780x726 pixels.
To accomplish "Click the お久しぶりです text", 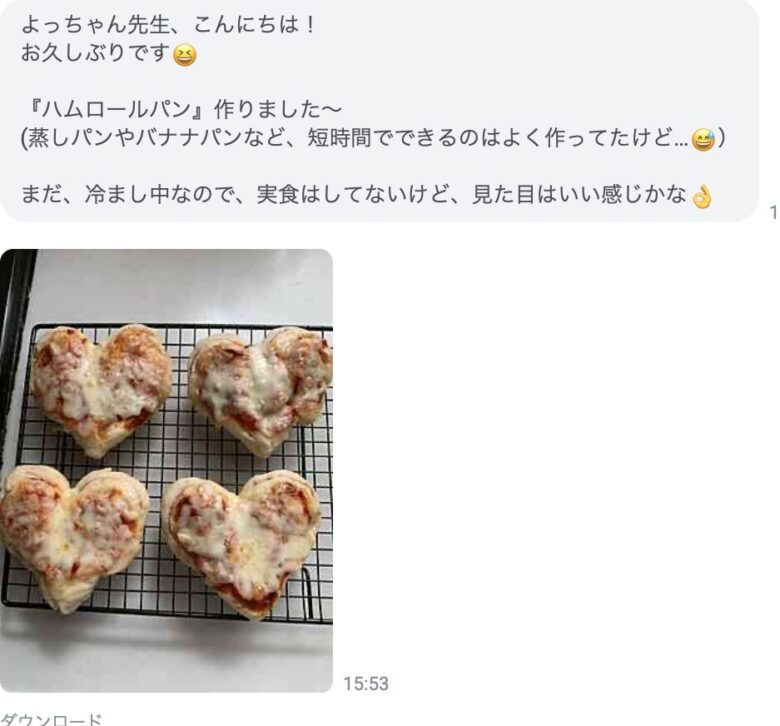I will tap(95, 53).
